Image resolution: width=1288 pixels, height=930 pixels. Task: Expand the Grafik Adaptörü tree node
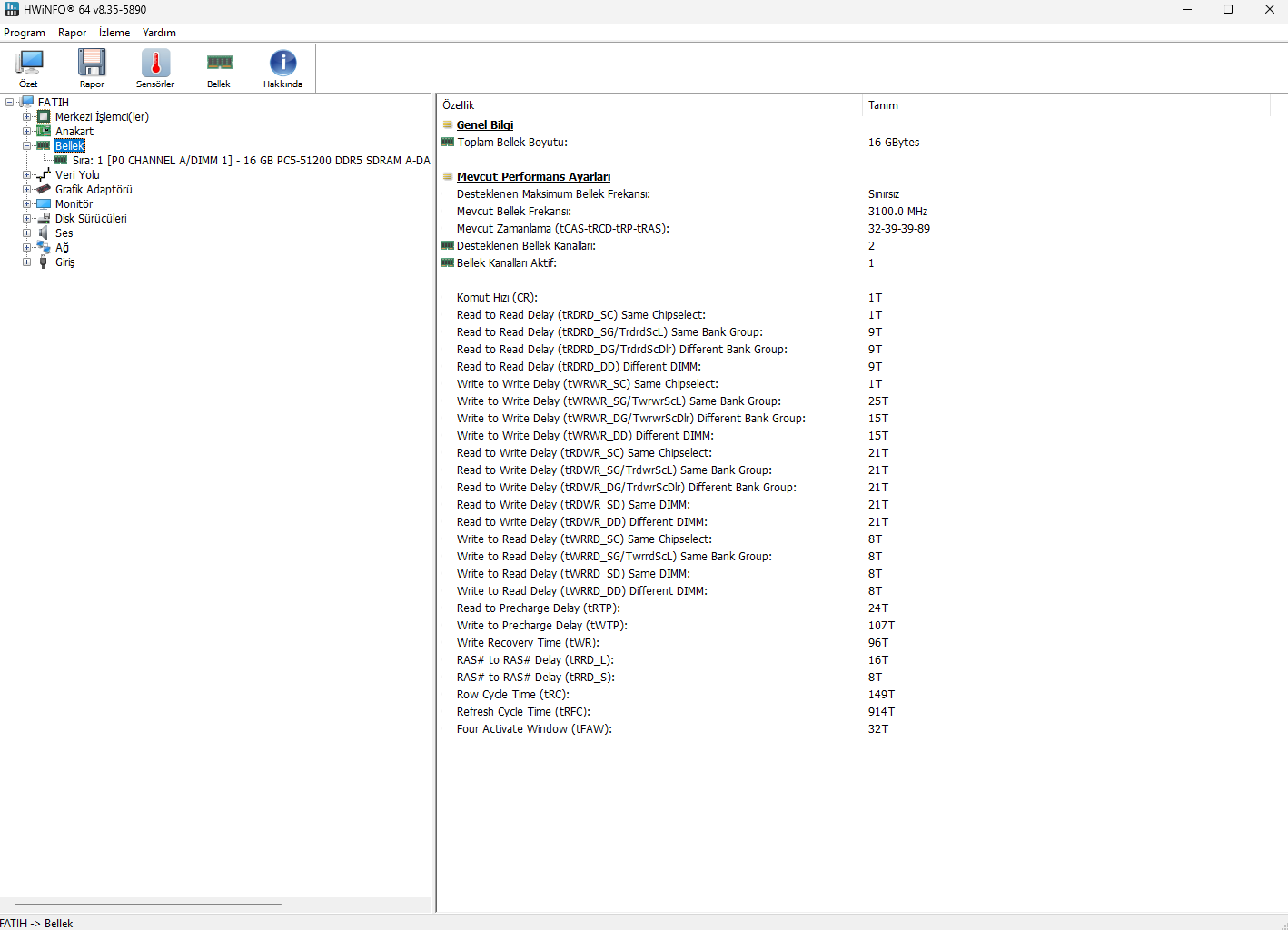26,189
